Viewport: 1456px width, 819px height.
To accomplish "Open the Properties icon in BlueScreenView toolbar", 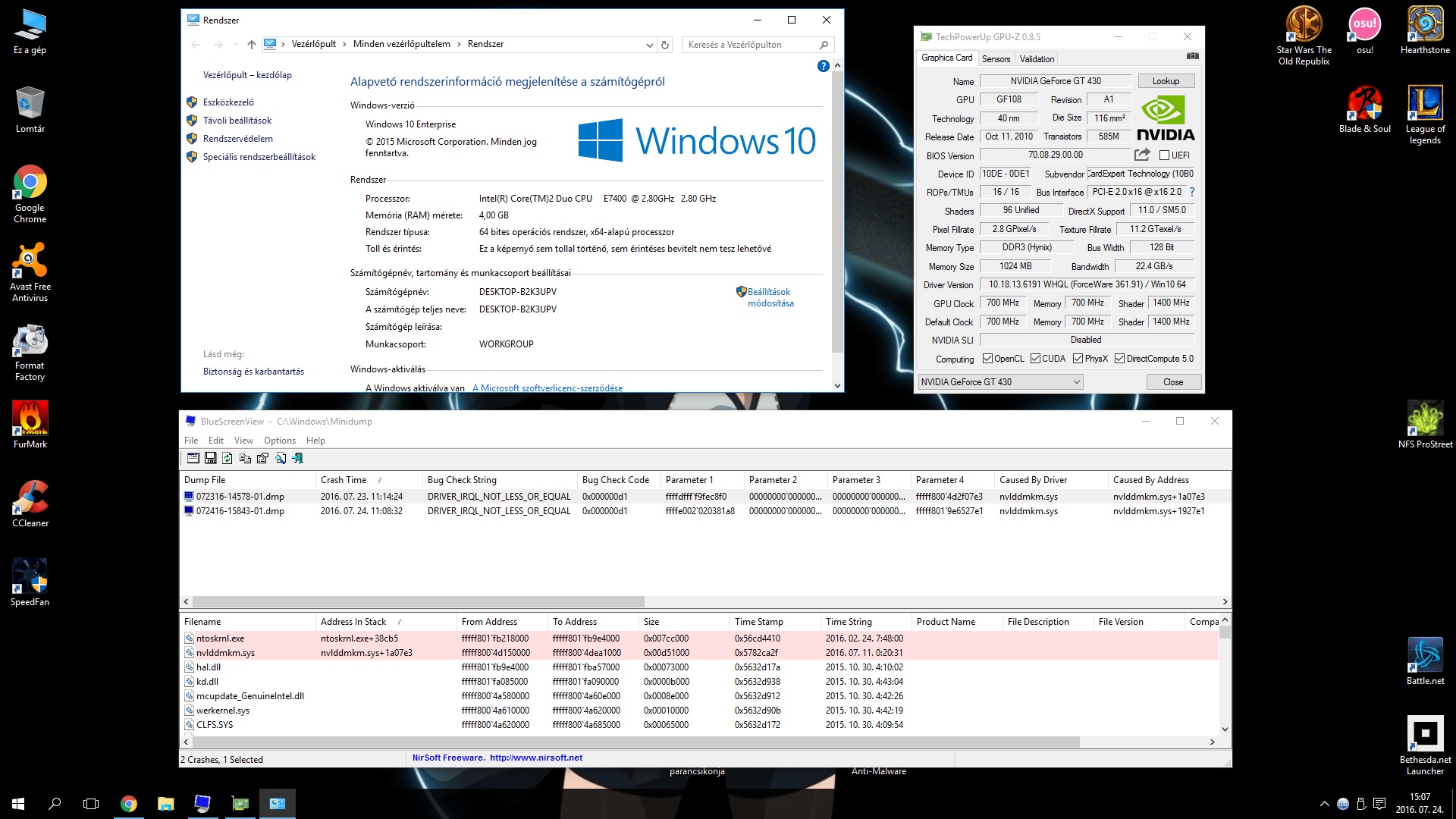I will [x=262, y=458].
